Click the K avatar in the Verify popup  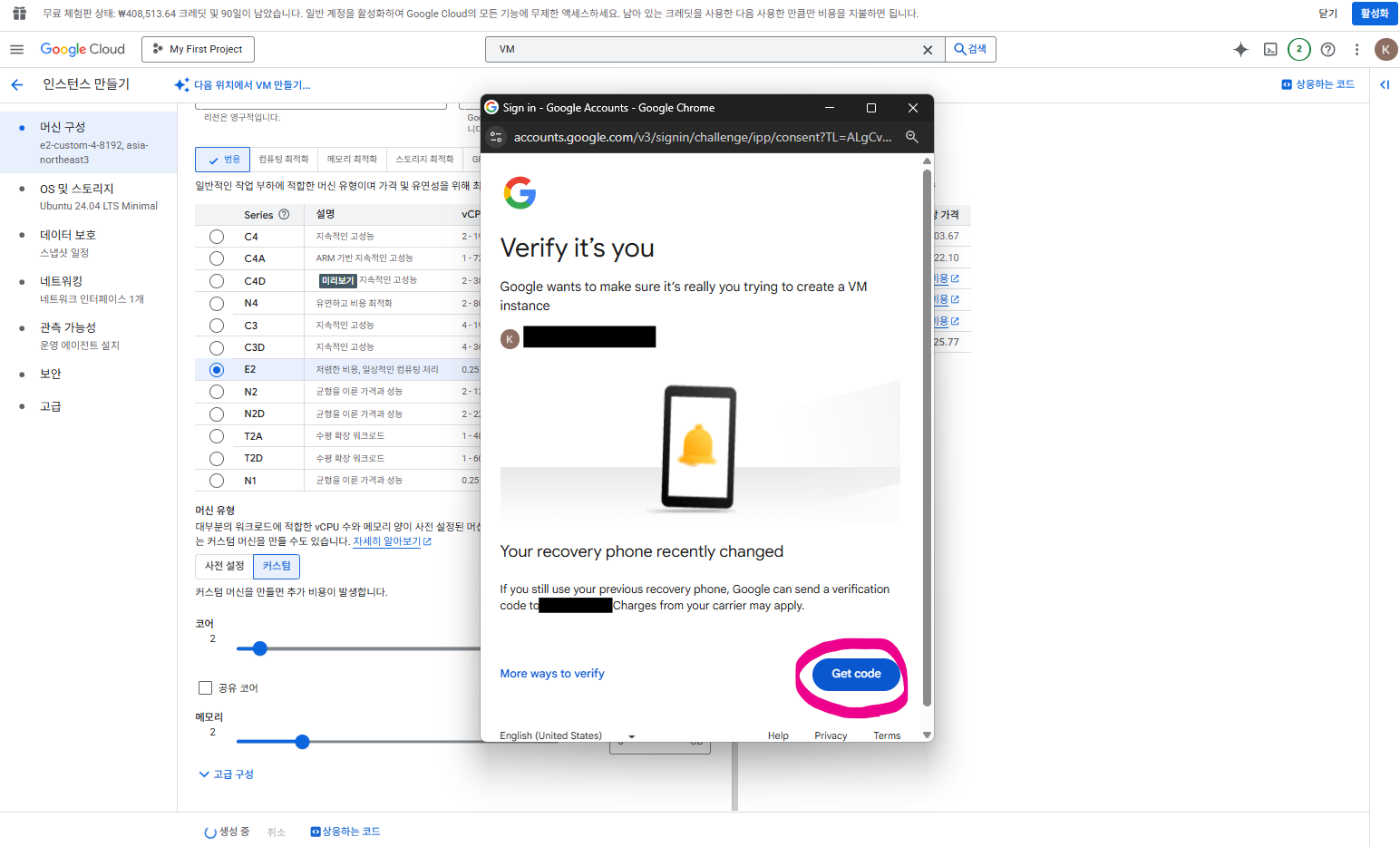point(510,338)
